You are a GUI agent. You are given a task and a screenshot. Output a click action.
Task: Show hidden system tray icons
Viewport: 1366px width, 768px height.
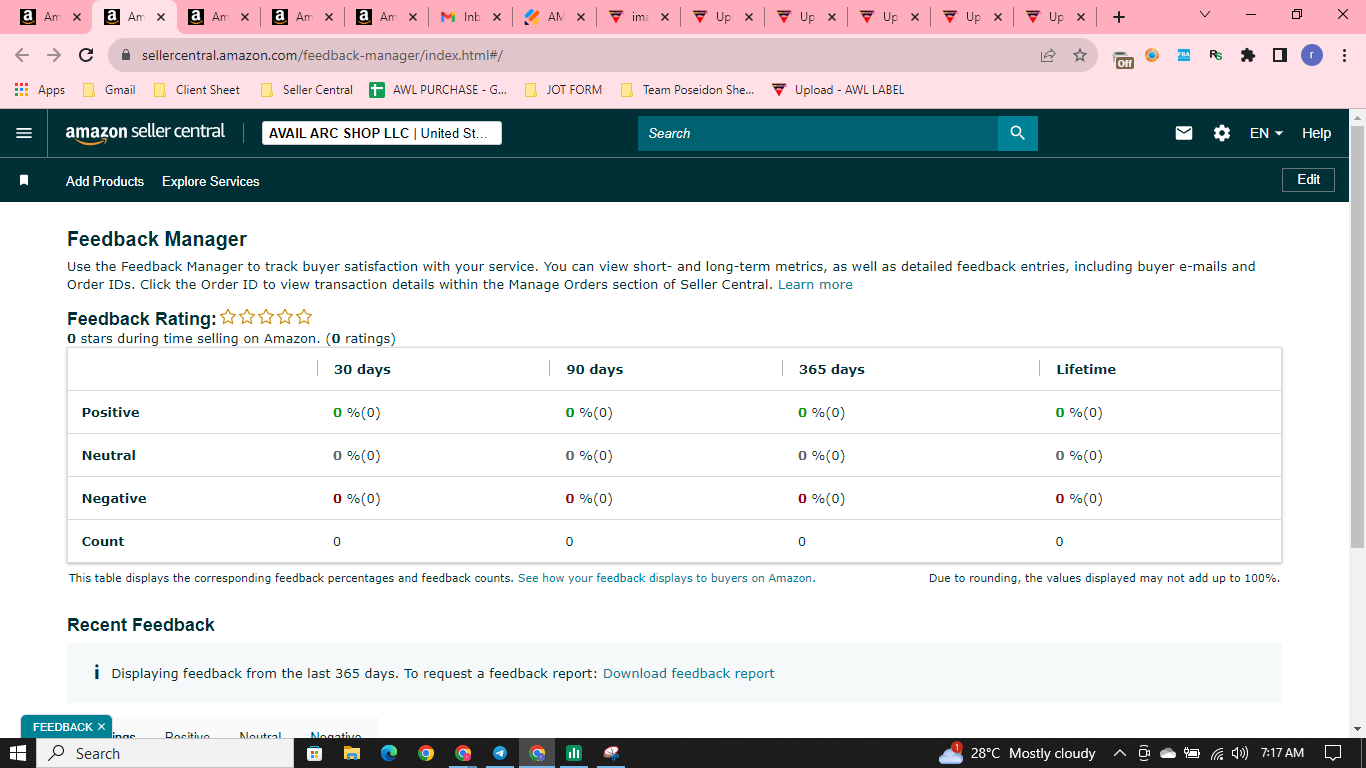[x=1119, y=753]
